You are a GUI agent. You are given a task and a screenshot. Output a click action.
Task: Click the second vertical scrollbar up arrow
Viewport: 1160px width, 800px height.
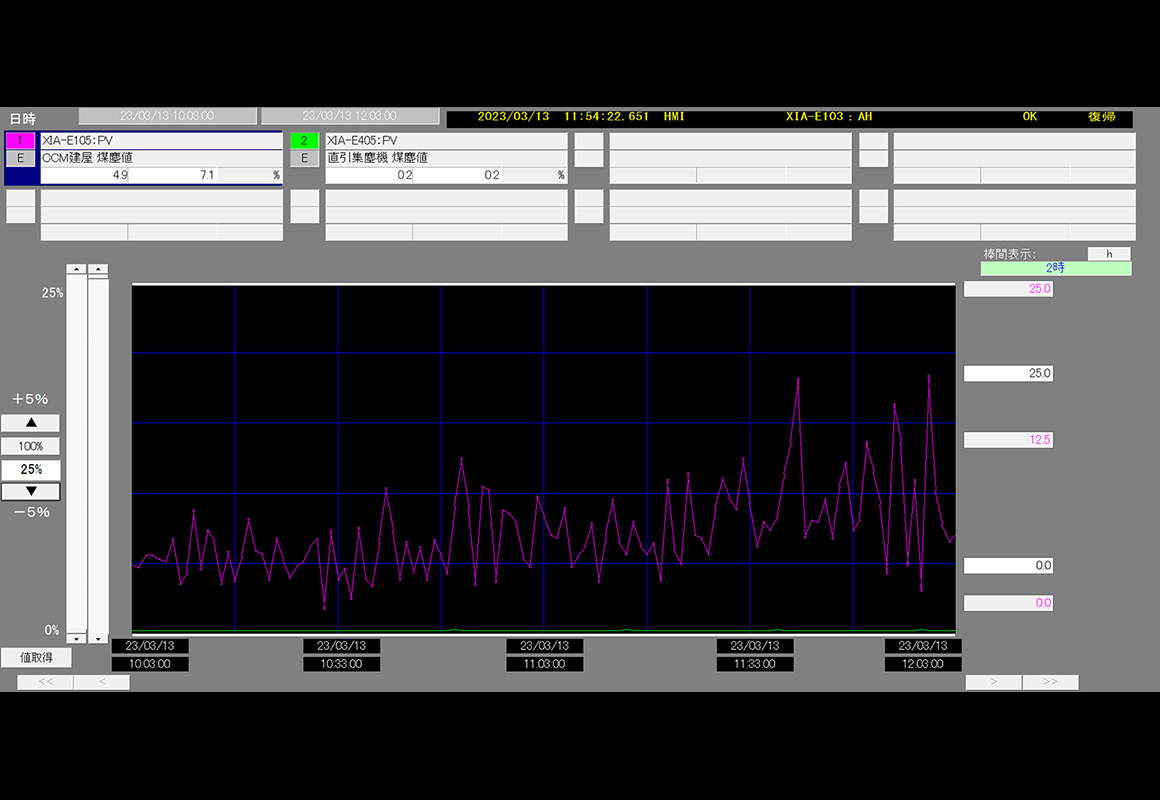coord(98,269)
